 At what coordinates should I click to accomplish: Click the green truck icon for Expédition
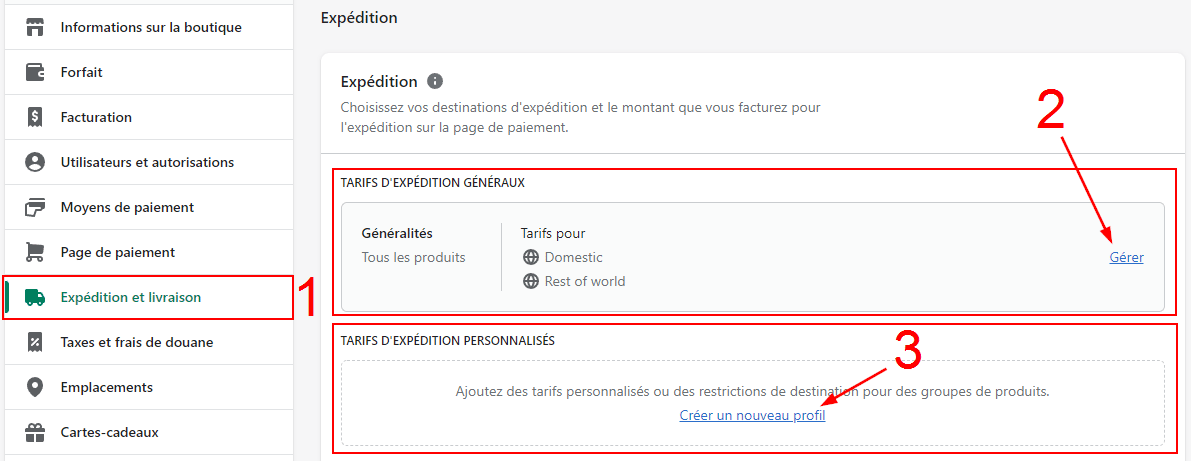pyautogui.click(x=35, y=297)
